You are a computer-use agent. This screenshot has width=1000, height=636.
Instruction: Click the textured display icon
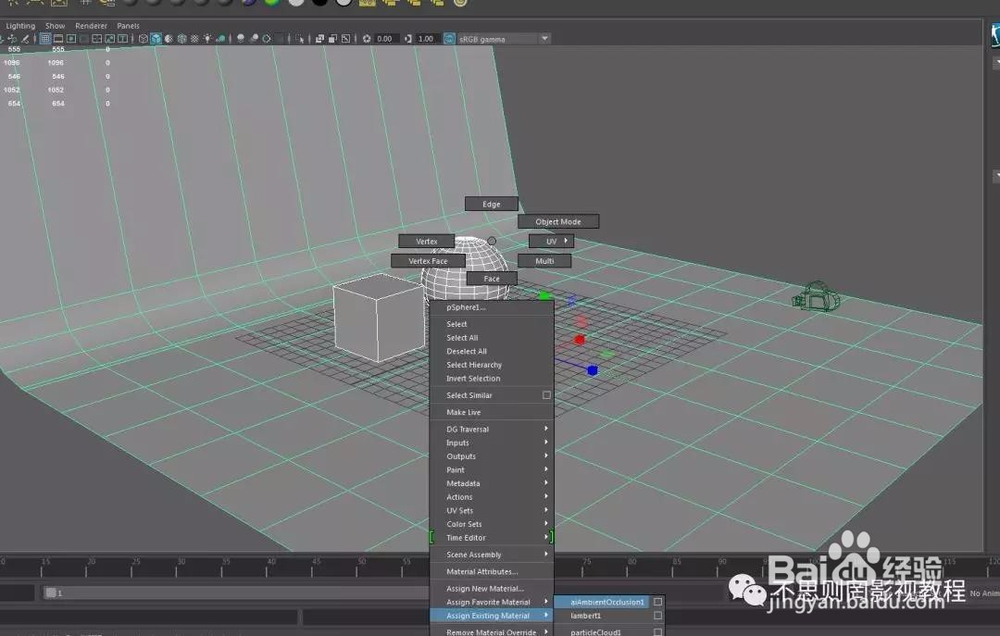coord(195,39)
